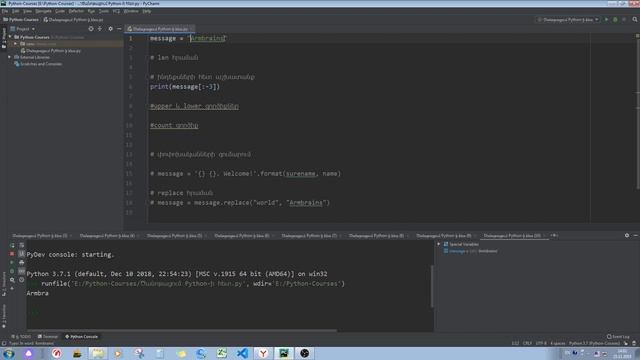The height and width of the screenshot is (360, 640).
Task: Switch to the TODO tool window
Action: (21, 337)
